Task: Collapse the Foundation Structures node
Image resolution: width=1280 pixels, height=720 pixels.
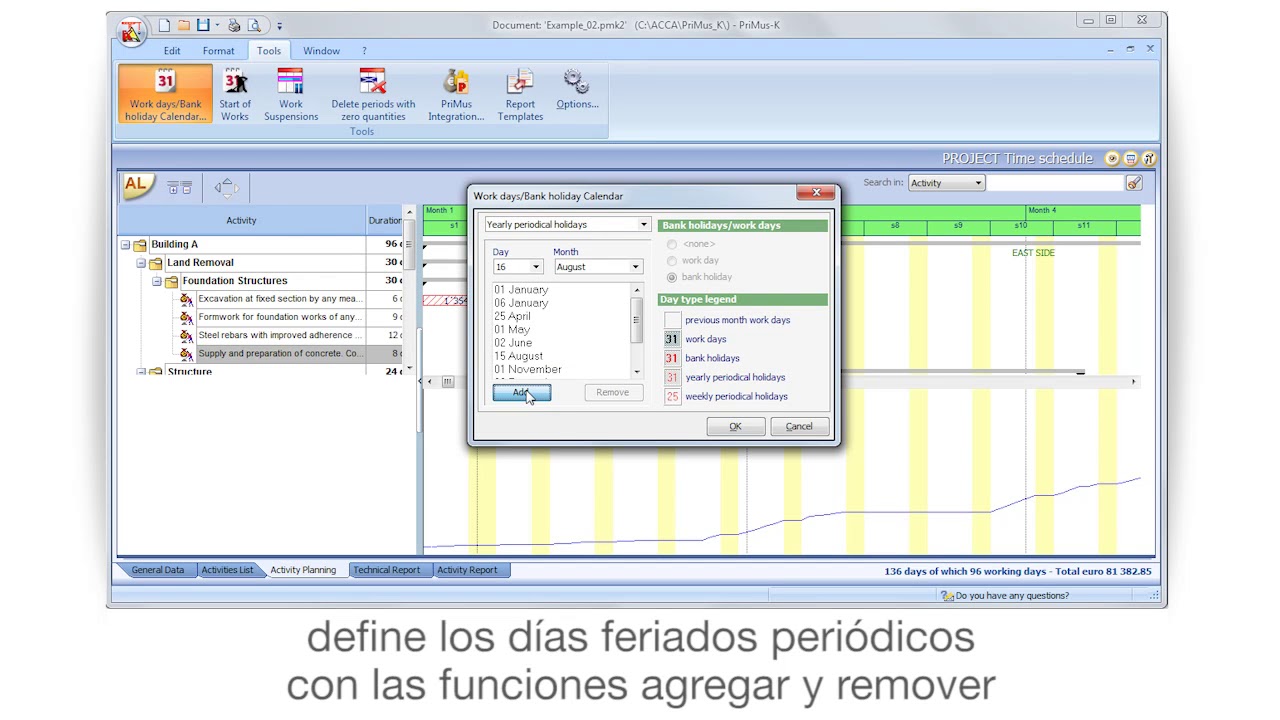Action: [157, 281]
